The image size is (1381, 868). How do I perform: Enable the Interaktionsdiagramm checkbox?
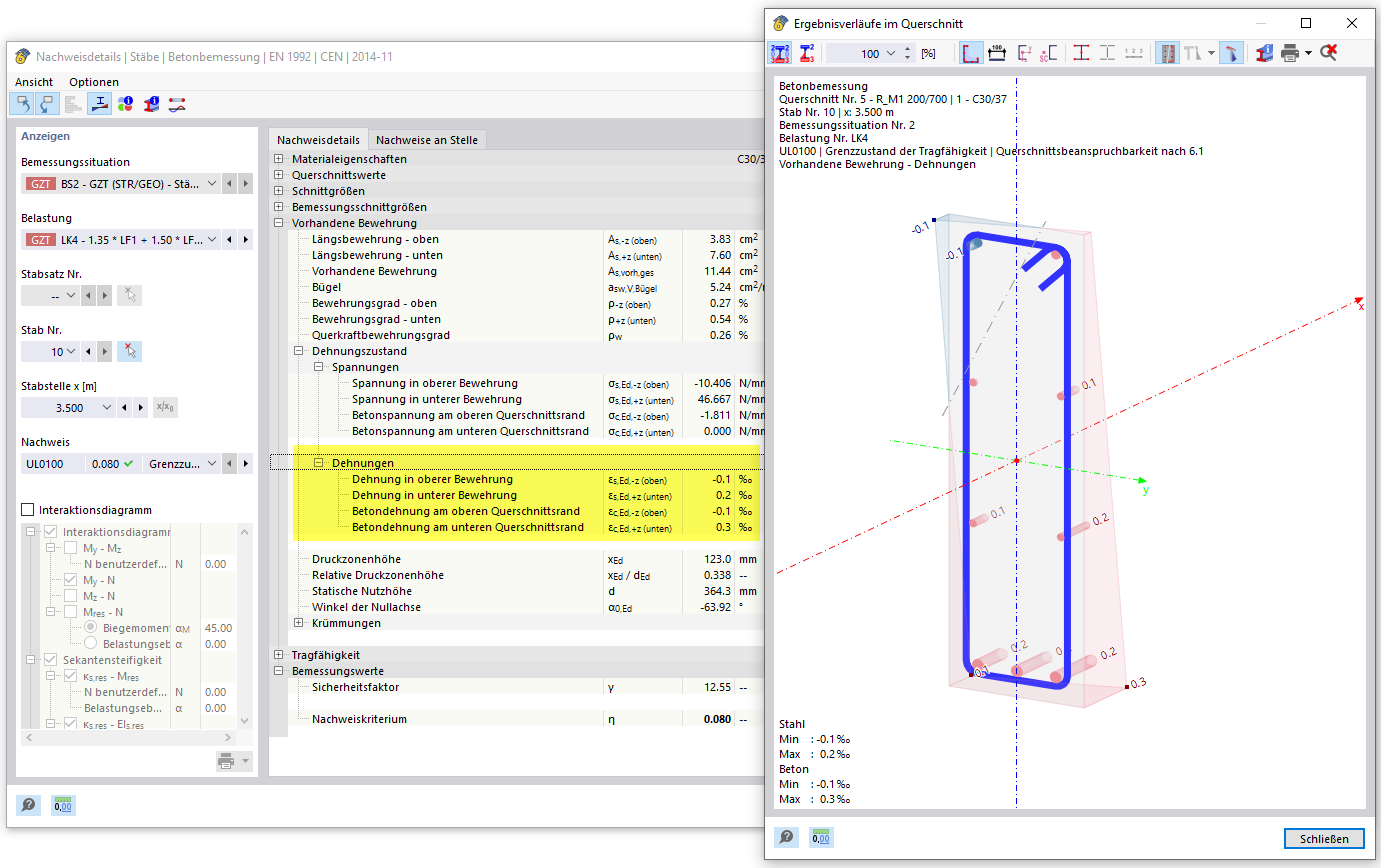[x=28, y=510]
